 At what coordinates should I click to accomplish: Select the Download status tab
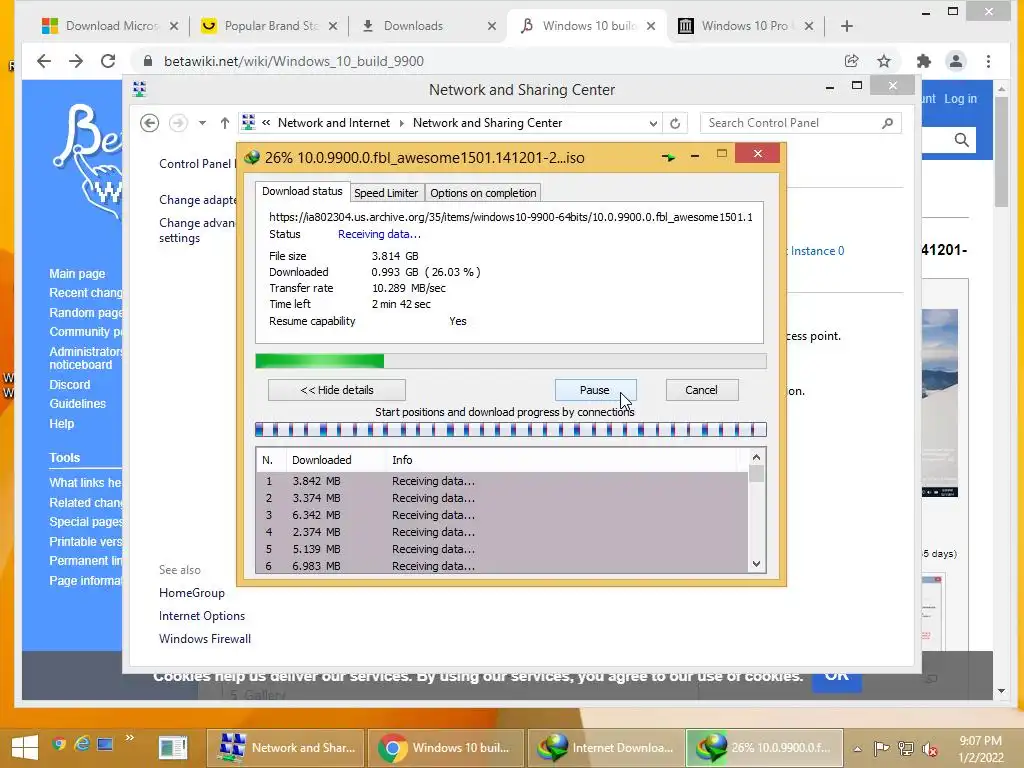point(302,191)
